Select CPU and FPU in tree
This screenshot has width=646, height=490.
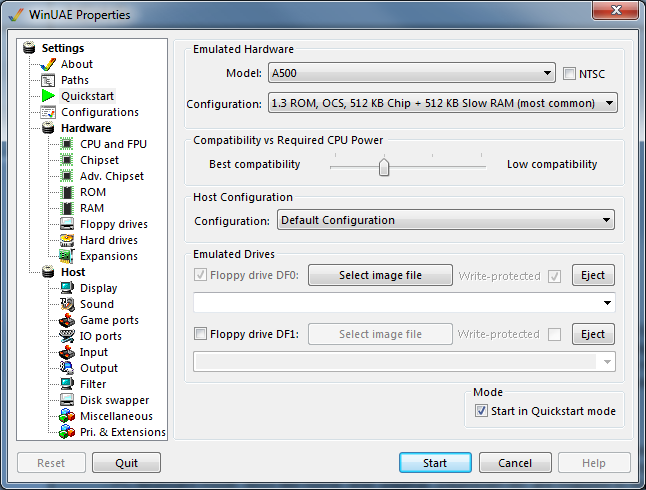click(113, 144)
